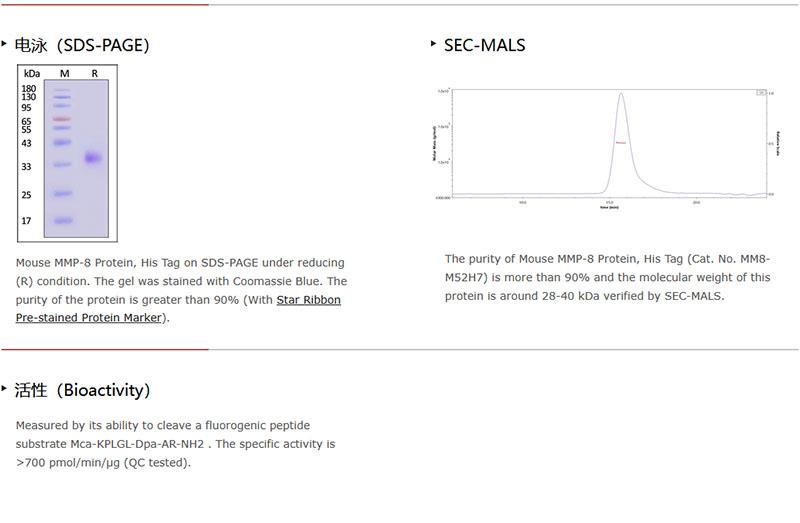Screen dimensions: 800x523
Task: Click the 电泳 (SDS-PAGE) section heading
Action: point(82,45)
